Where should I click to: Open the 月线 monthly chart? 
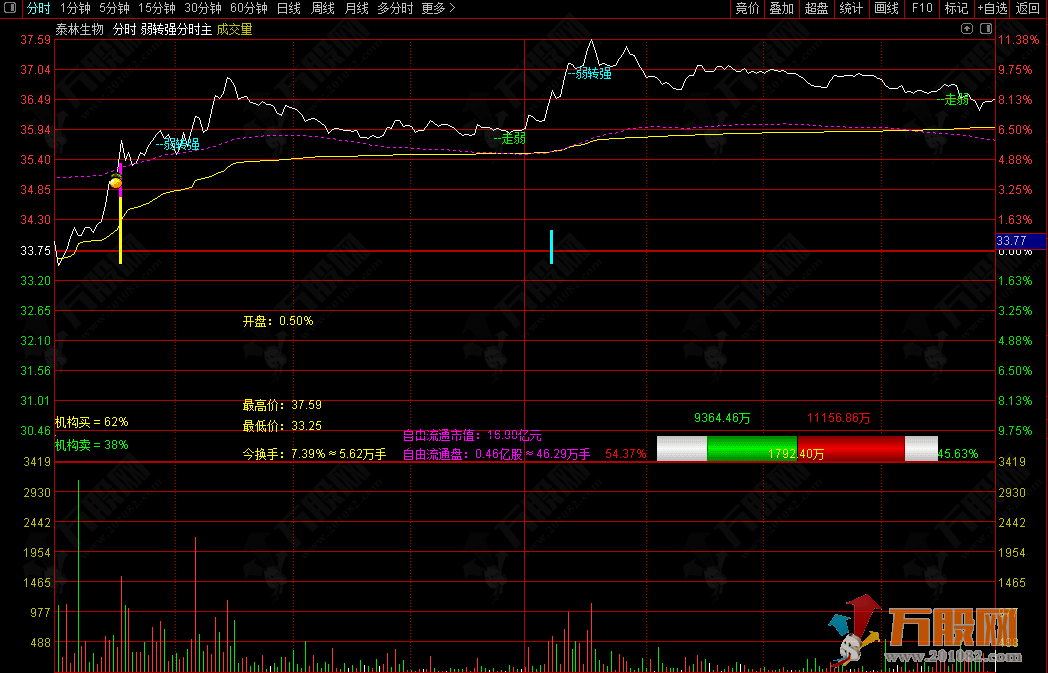click(x=356, y=8)
